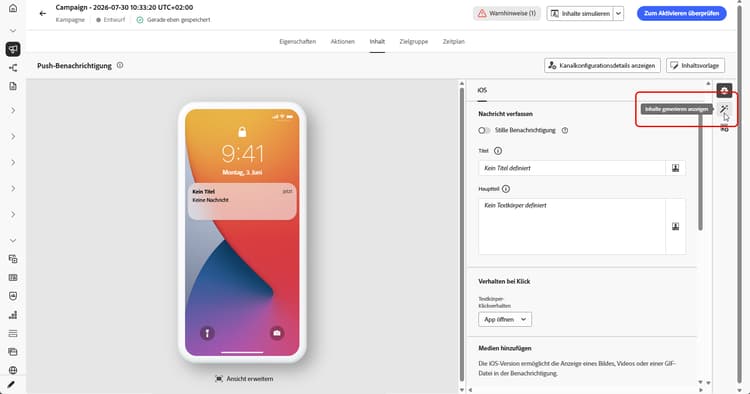
Task: Click into the Kein Titel definiert field
Action: [572, 168]
